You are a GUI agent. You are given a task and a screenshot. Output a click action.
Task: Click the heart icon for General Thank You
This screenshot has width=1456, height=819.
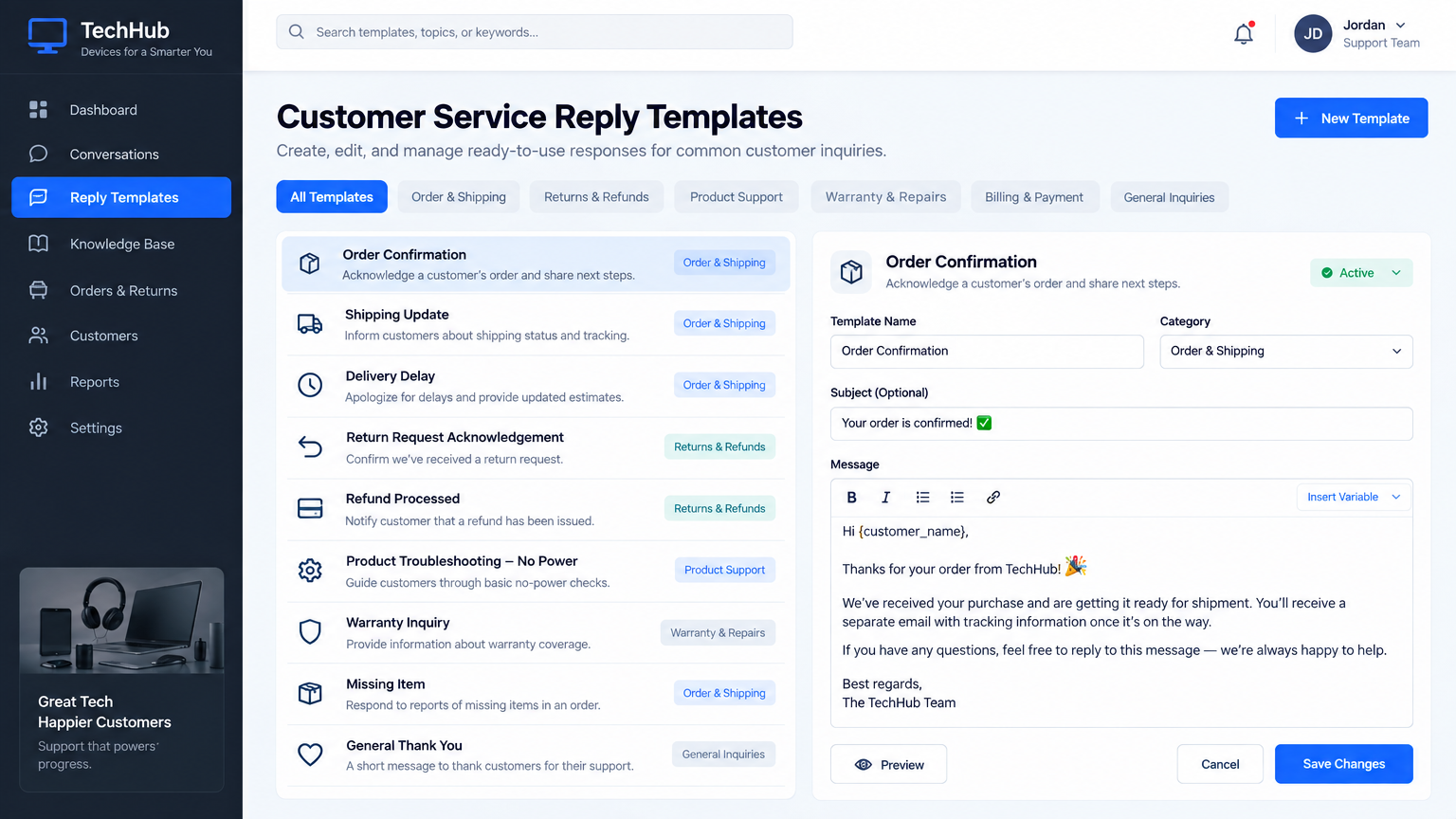[310, 755]
